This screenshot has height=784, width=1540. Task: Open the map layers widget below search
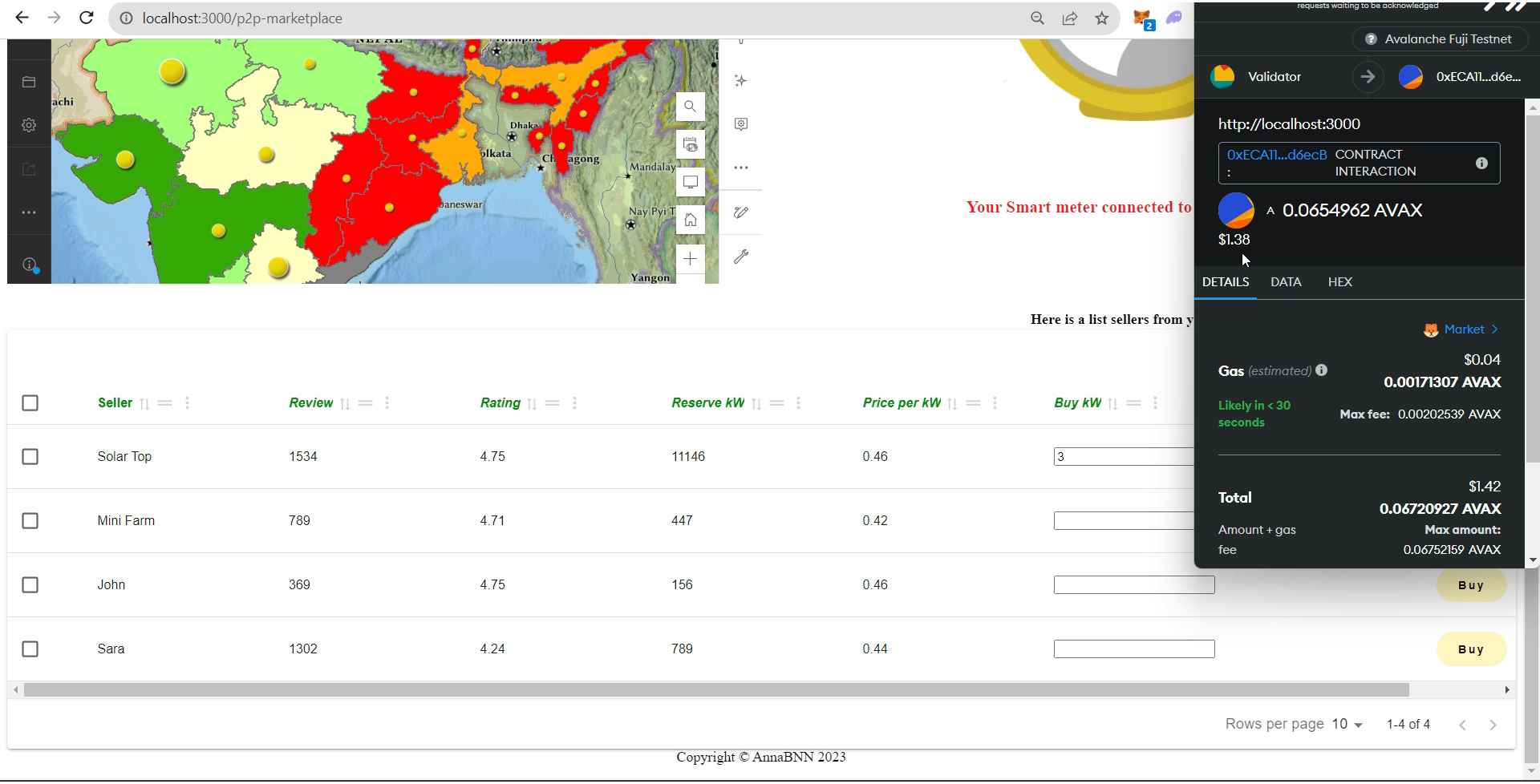click(690, 144)
